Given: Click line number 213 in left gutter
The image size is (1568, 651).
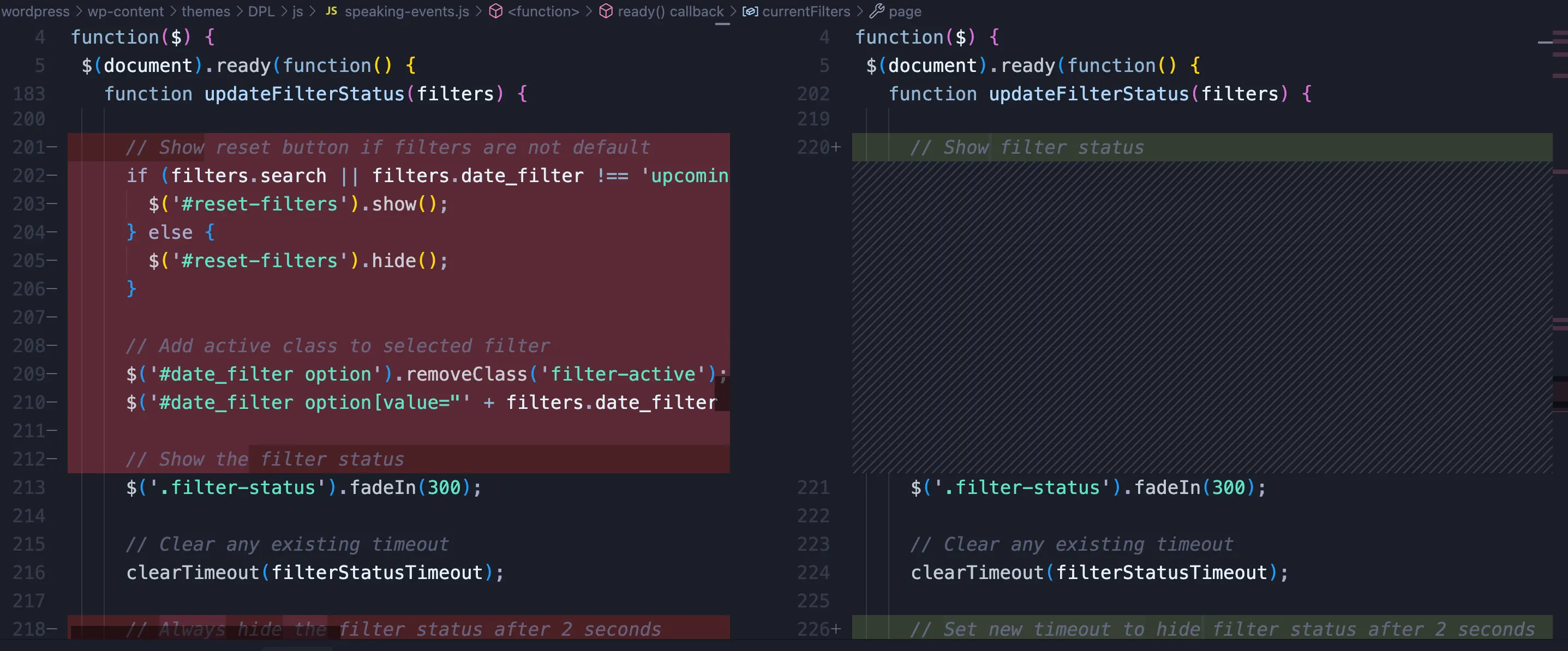Looking at the screenshot, I should tap(29, 487).
